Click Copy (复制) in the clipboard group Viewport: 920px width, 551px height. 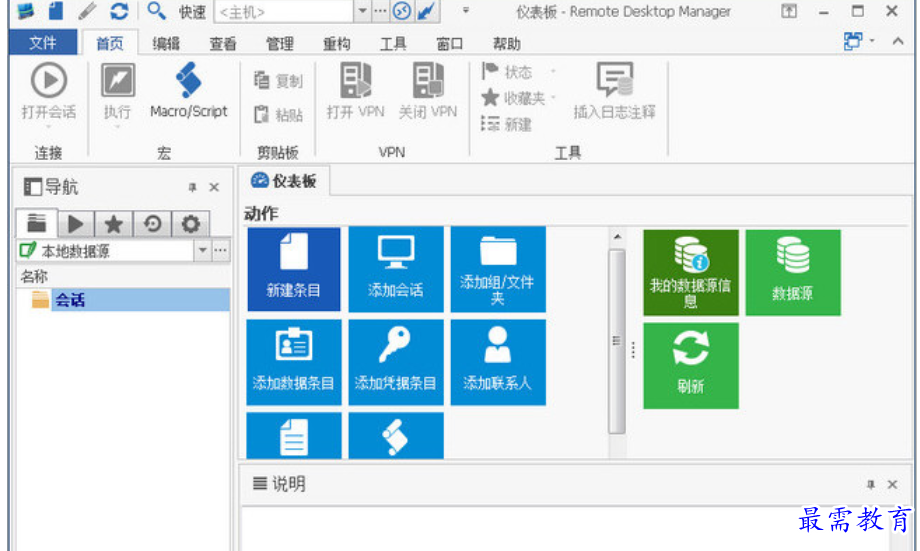[x=279, y=80]
